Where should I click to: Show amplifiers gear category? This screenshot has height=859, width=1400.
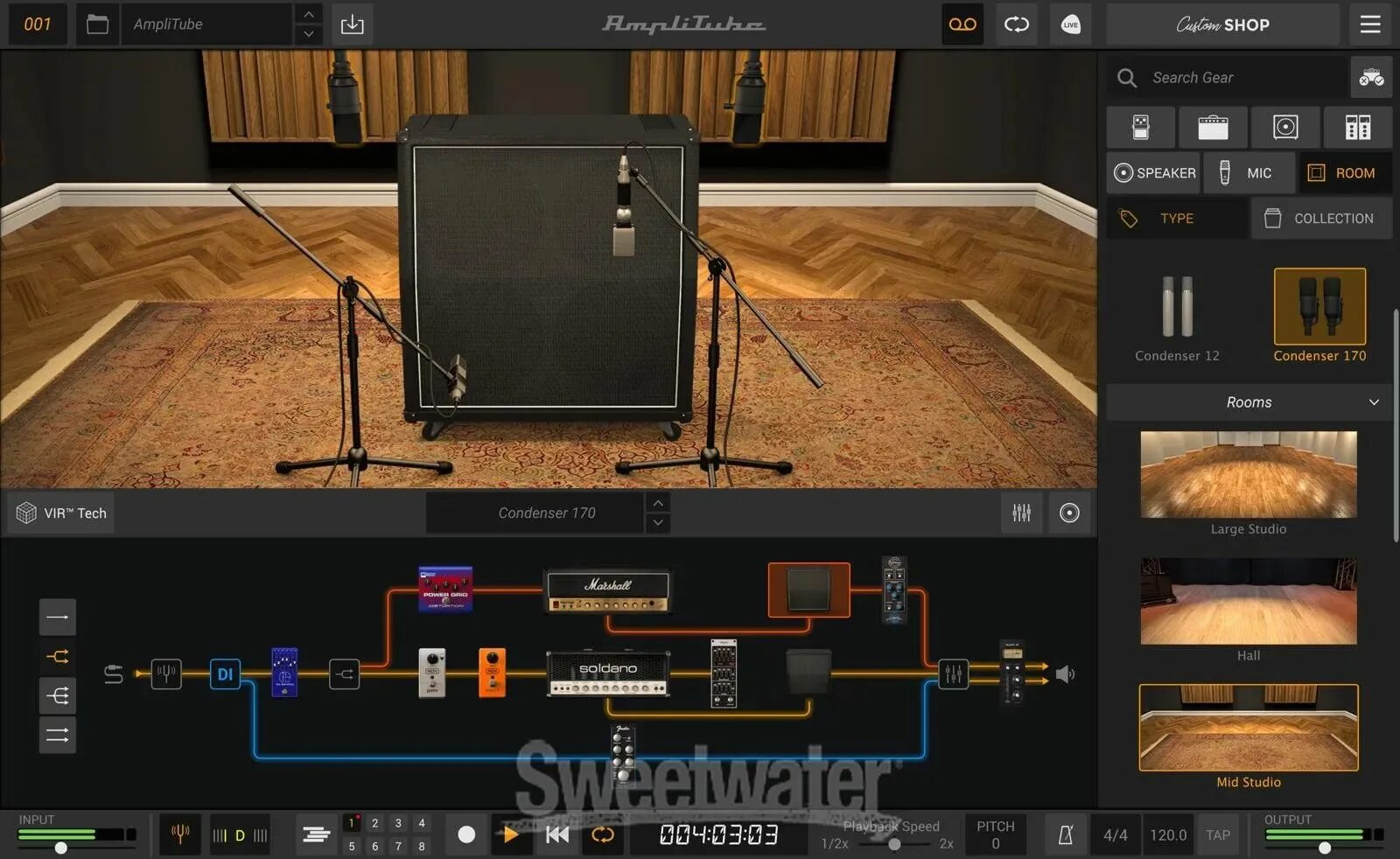pos(1213,128)
